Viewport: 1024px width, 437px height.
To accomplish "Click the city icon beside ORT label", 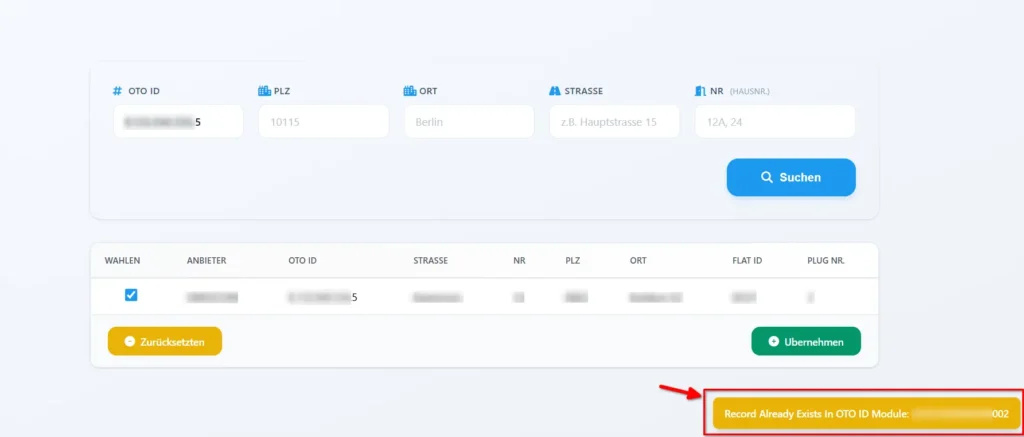I will click(409, 91).
